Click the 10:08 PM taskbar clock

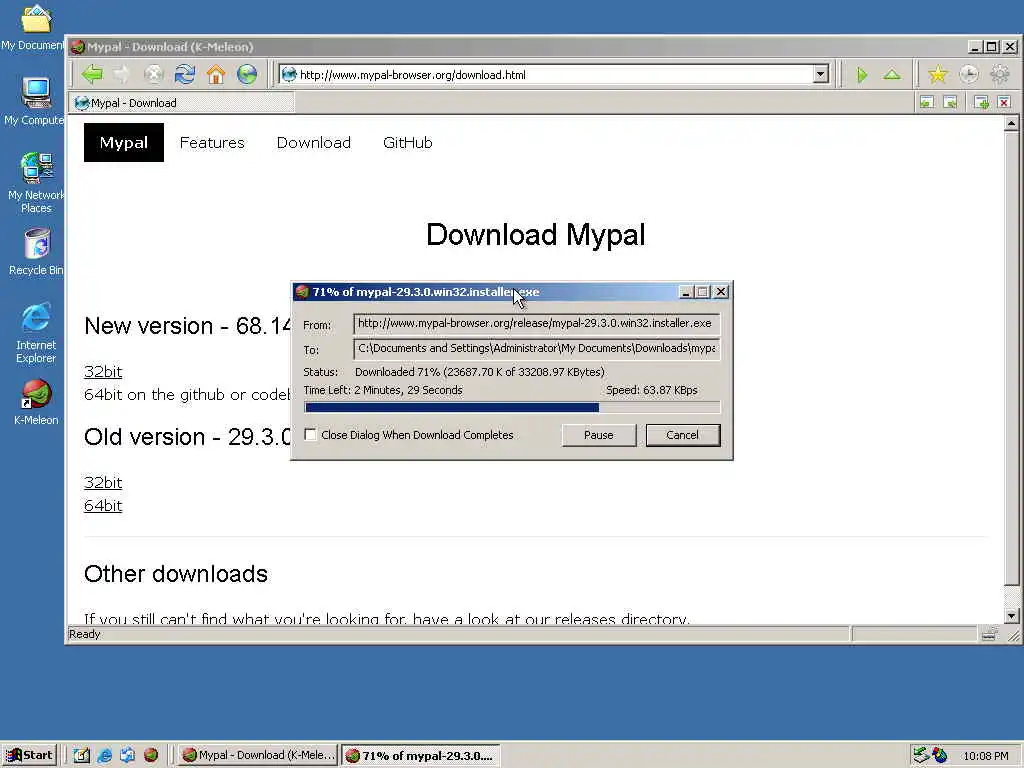coord(985,756)
